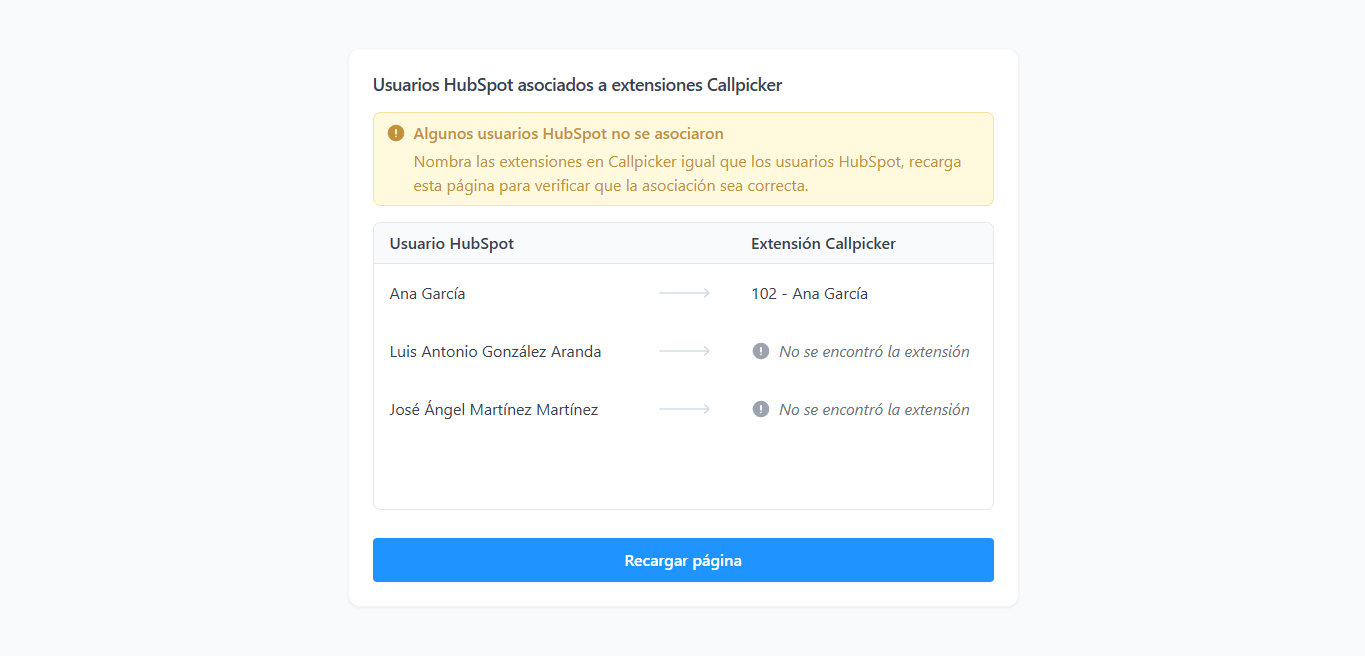
Task: Click the error icon beside José Ángel's extension
Action: pos(761,409)
